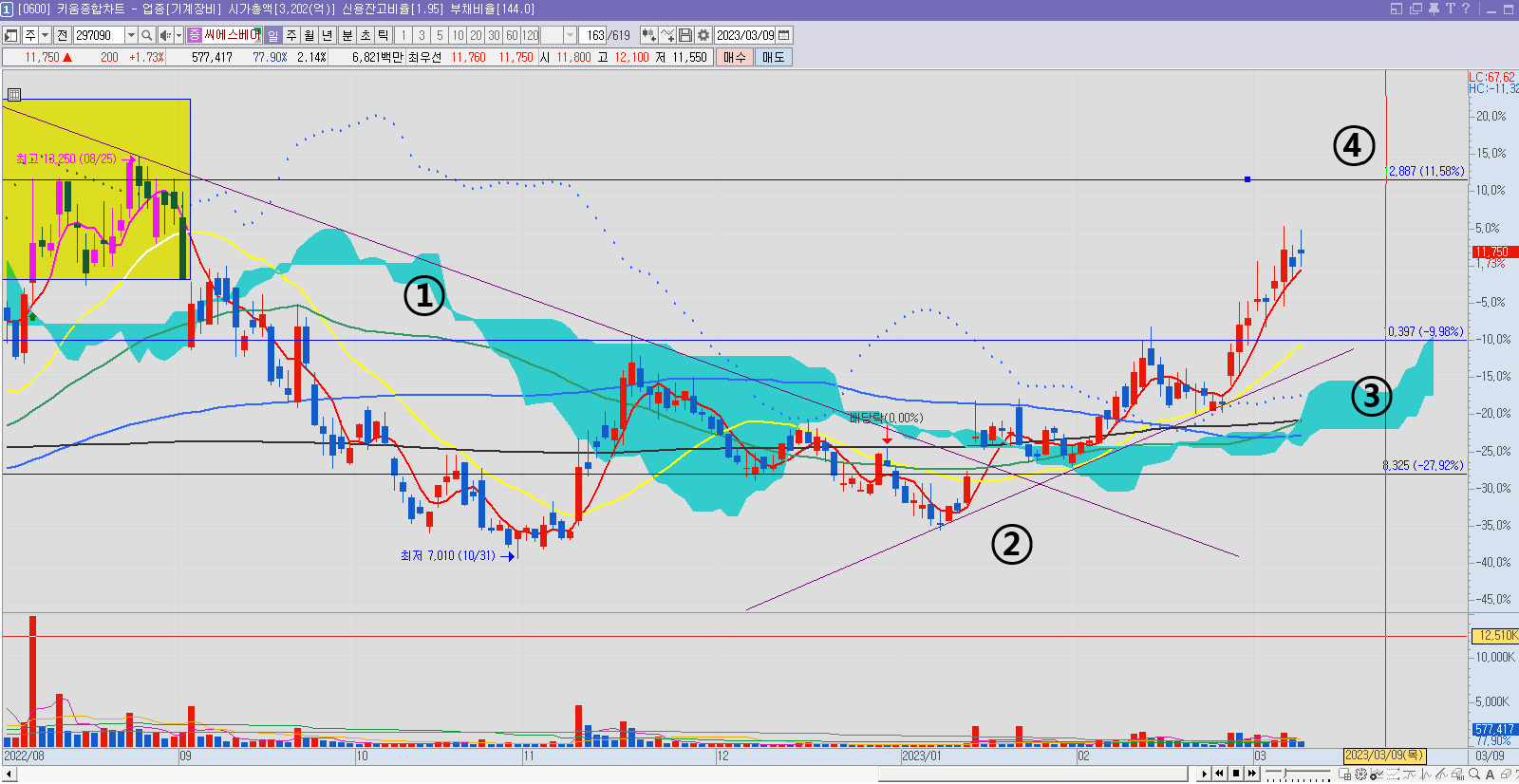Click the chart overlay comparison icon
This screenshot has height=784, width=1519.
[649, 35]
